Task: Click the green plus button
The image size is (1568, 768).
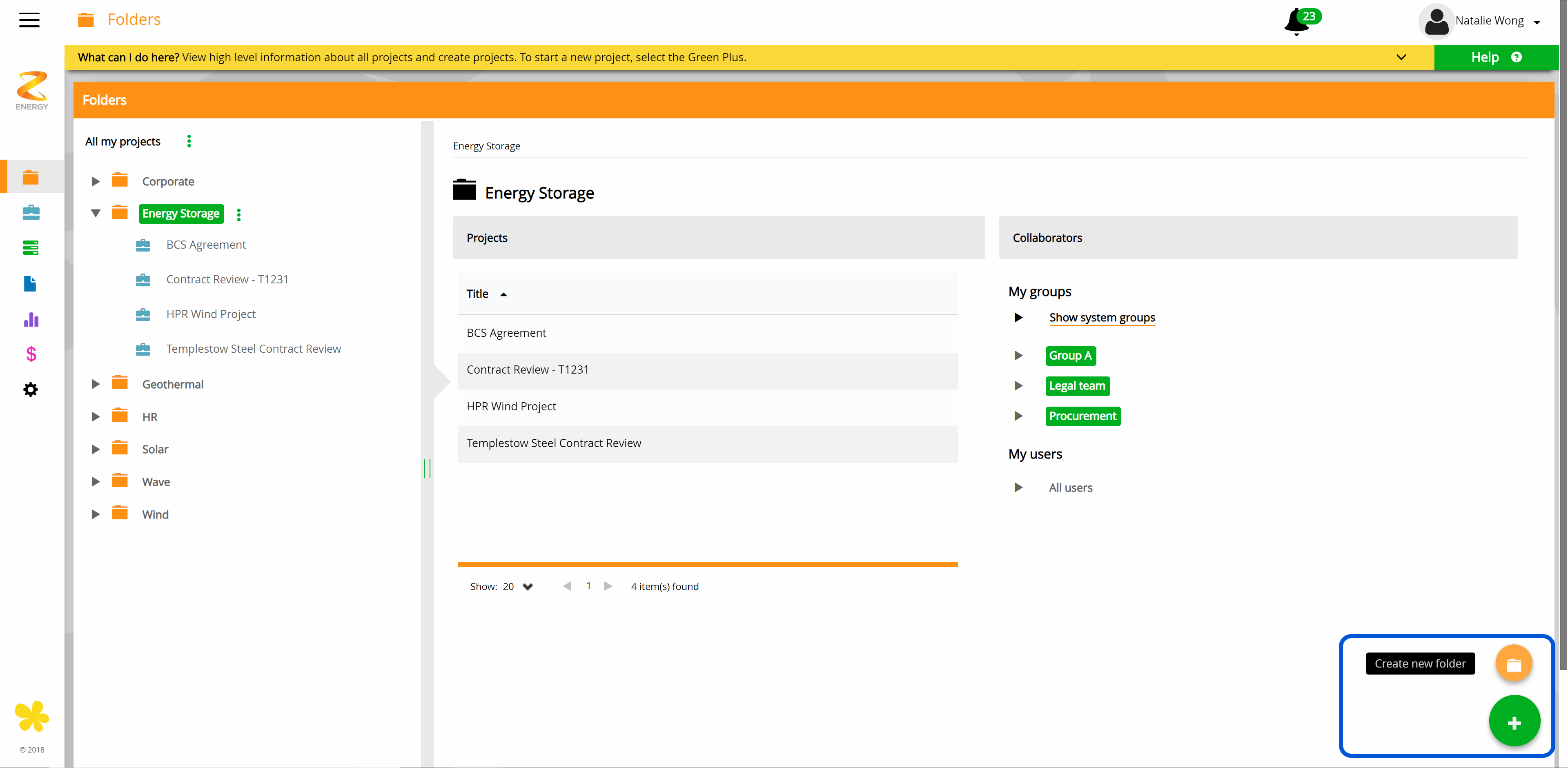Action: point(1515,722)
